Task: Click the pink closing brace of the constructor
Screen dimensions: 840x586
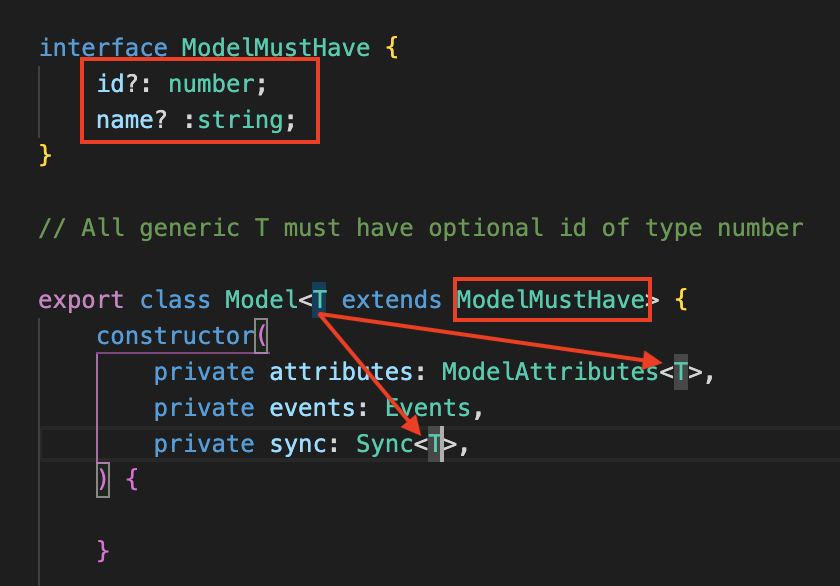Action: 103,551
